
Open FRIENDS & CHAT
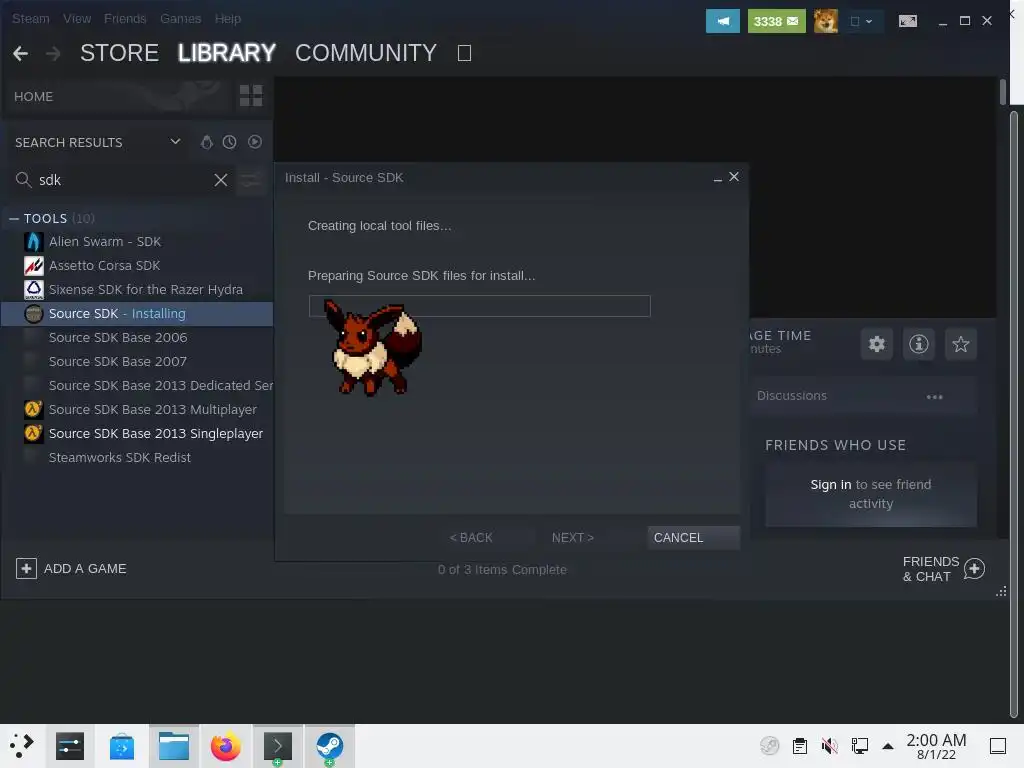tap(943, 569)
